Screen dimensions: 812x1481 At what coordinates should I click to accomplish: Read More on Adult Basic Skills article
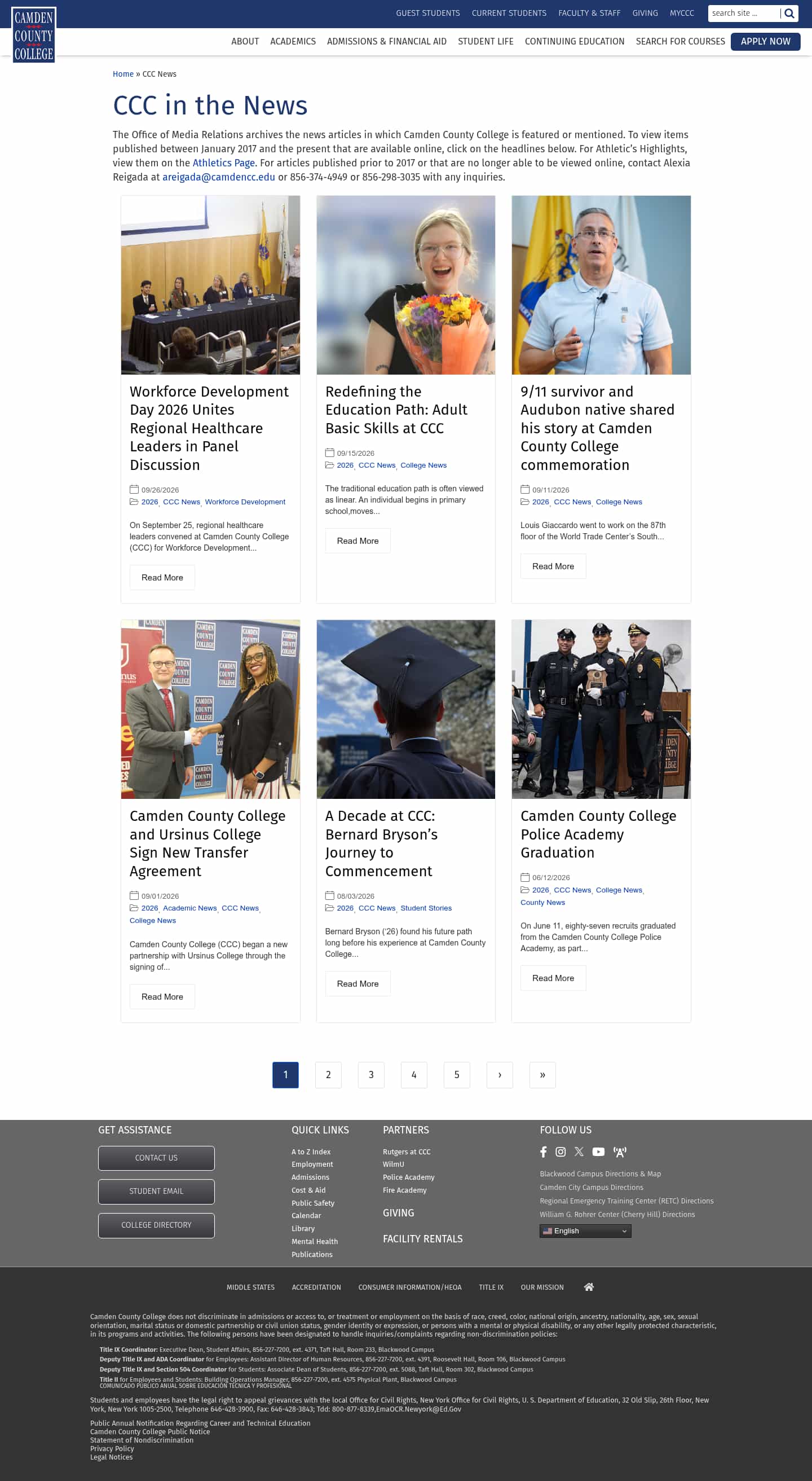click(358, 540)
